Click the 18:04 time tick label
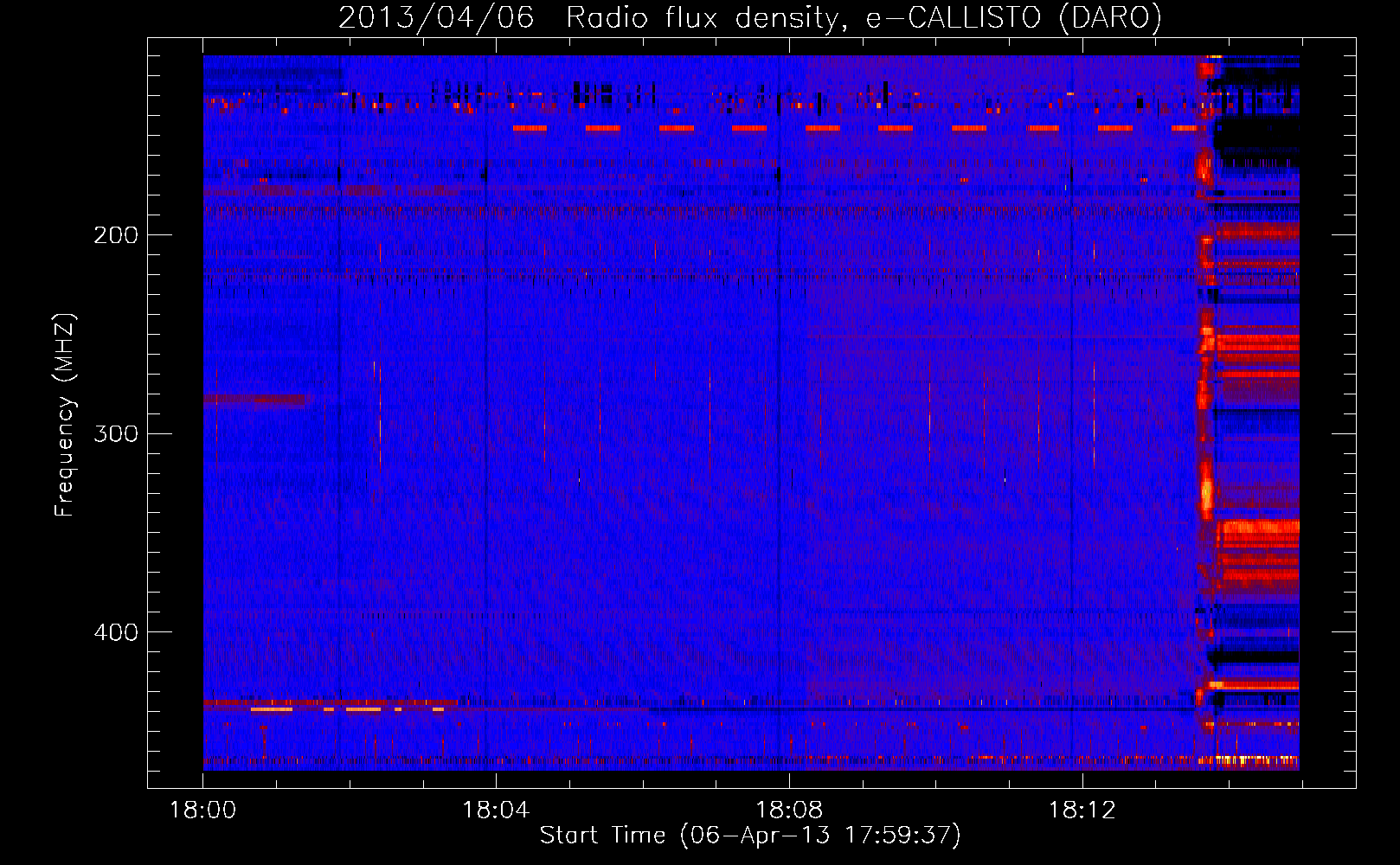1400x865 pixels. click(x=496, y=811)
